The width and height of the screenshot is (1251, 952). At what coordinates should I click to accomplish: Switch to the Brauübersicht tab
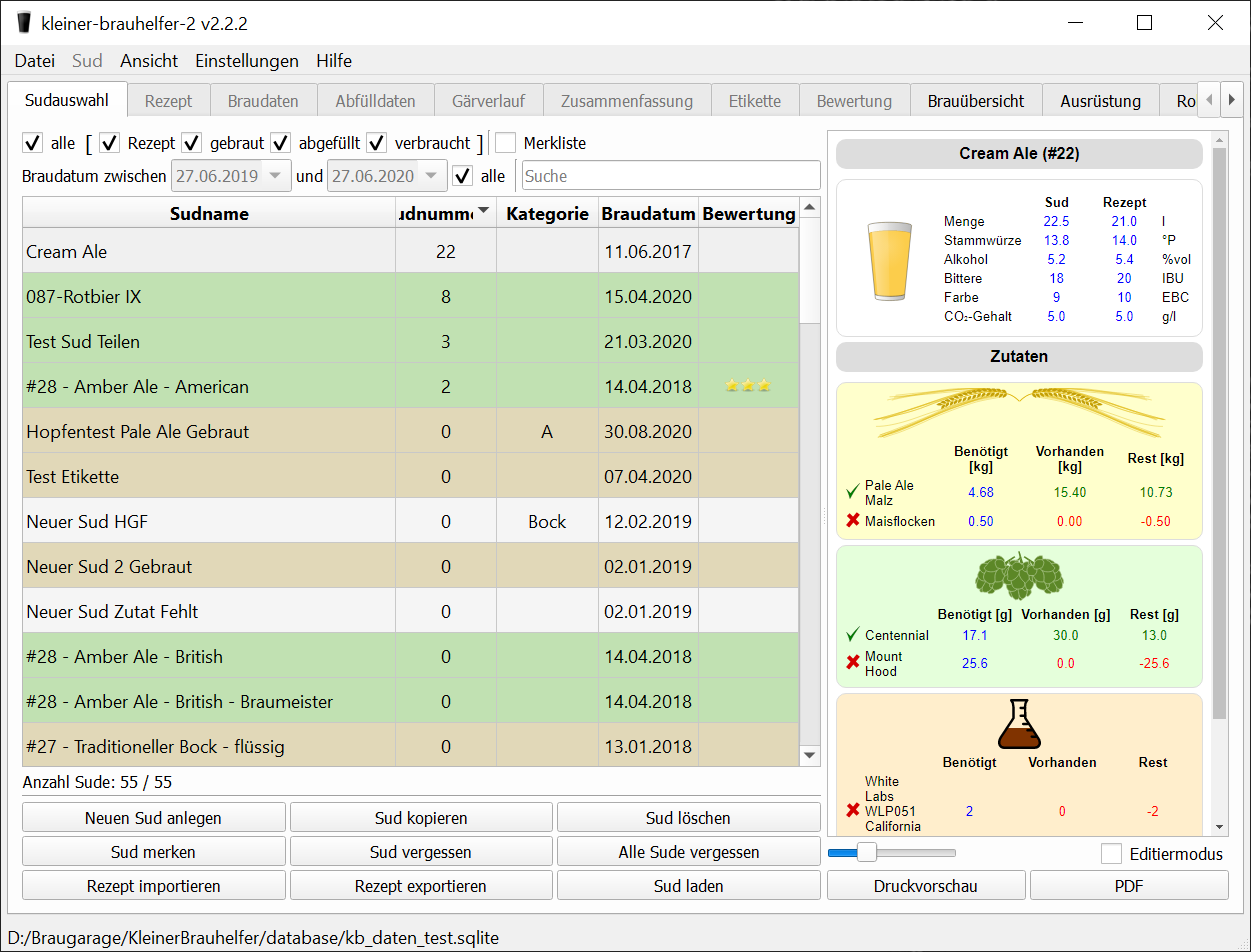tap(975, 101)
